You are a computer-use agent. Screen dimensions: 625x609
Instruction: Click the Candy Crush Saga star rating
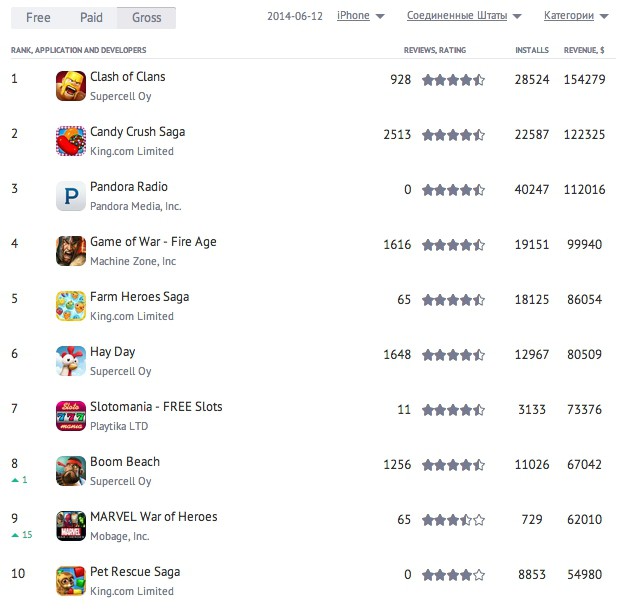pyautogui.click(x=453, y=135)
